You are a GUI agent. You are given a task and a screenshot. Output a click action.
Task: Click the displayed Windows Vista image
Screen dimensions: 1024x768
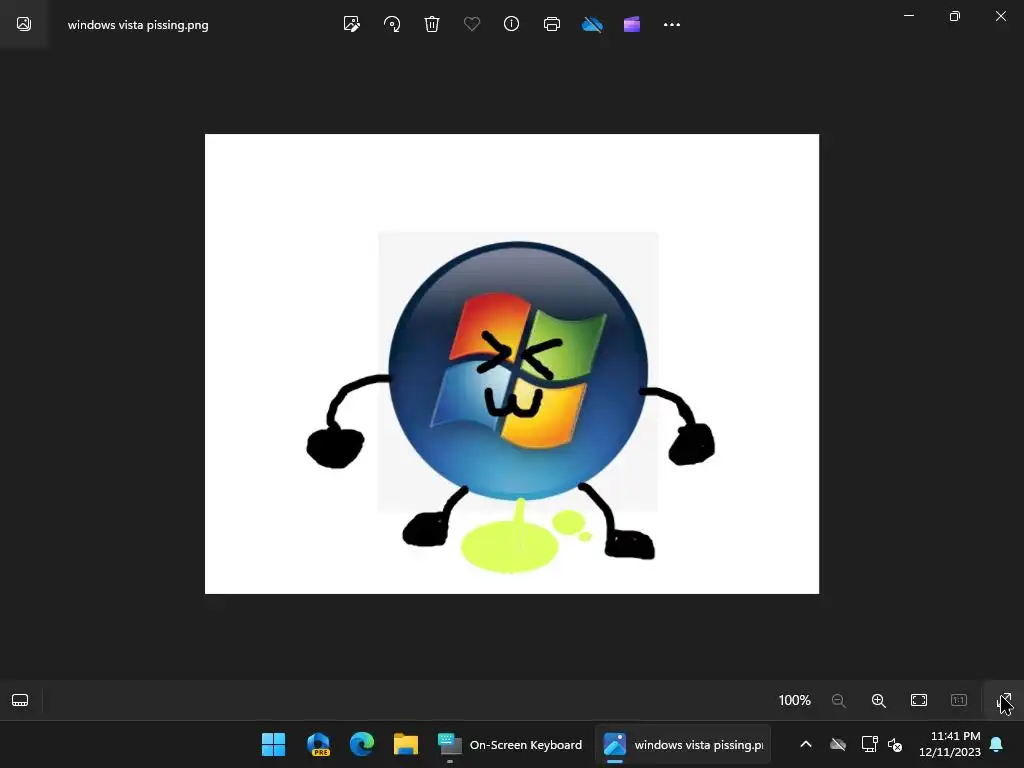tap(512, 364)
